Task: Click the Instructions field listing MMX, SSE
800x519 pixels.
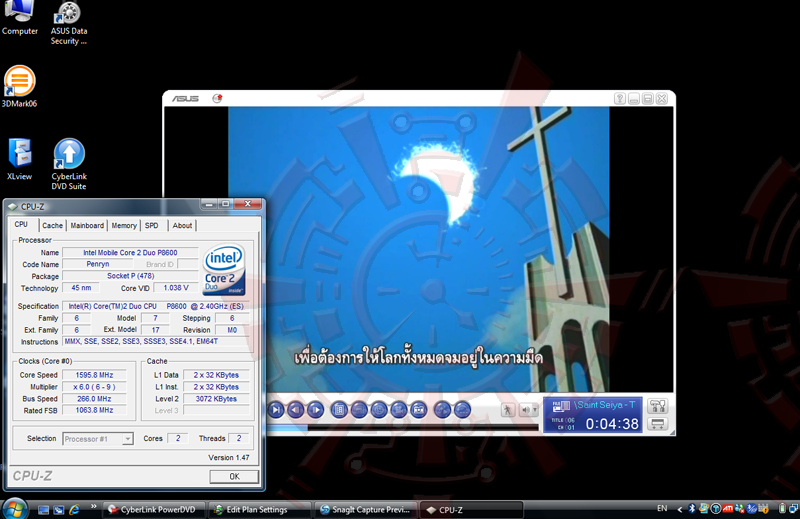Action: click(x=155, y=341)
